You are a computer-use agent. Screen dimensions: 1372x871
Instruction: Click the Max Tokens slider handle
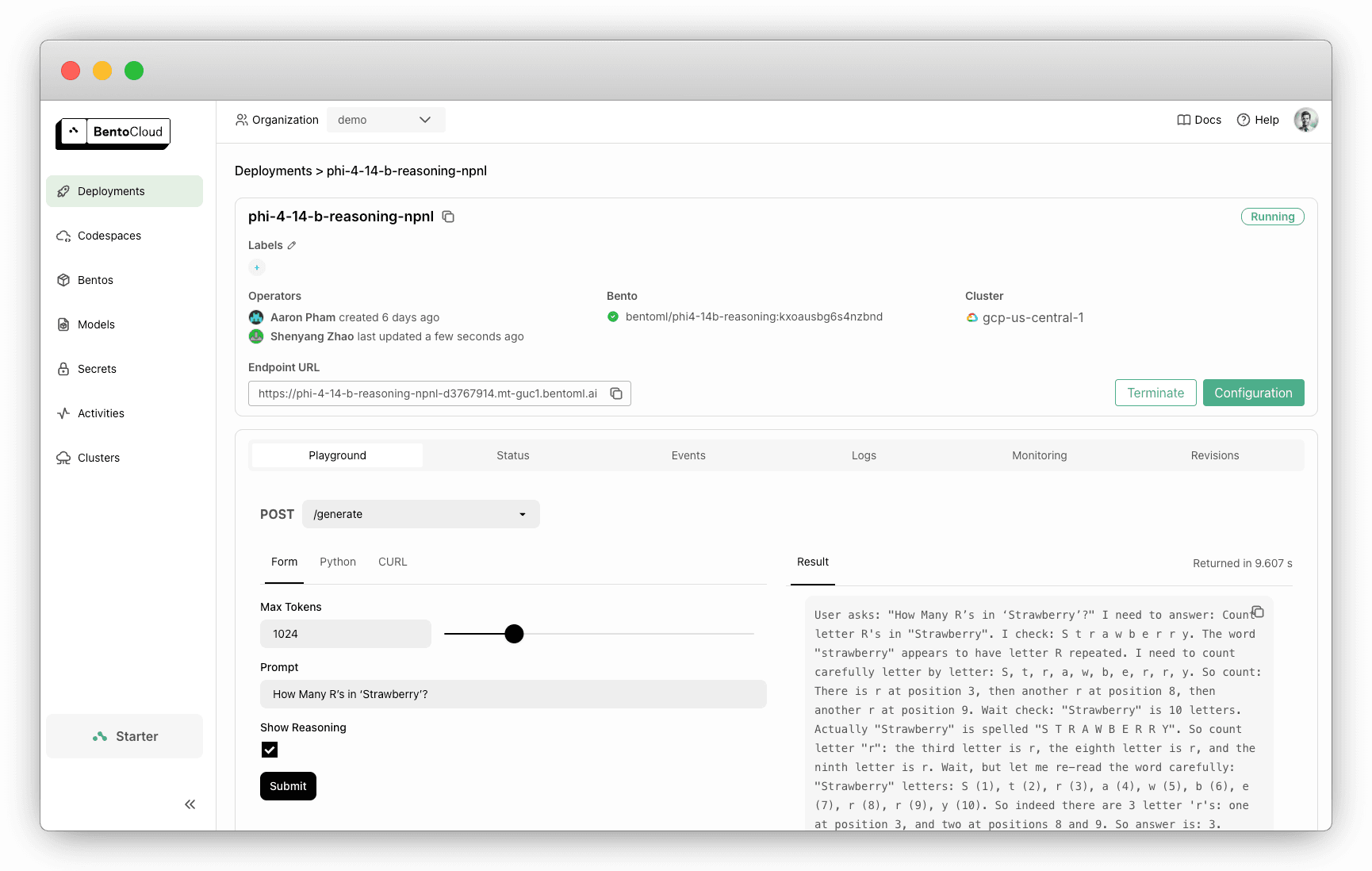514,634
